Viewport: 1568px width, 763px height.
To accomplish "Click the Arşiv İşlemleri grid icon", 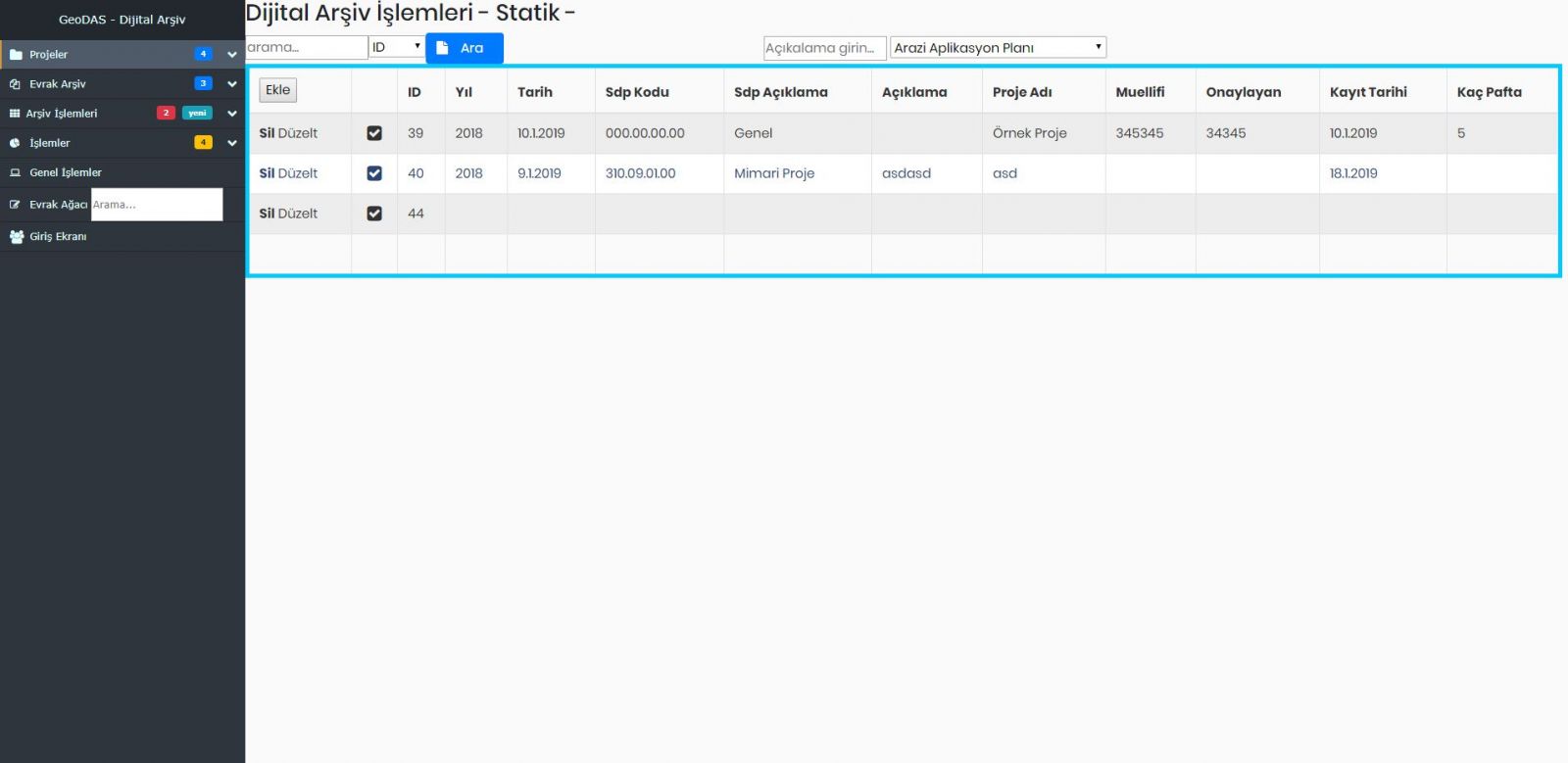I will 15,114.
